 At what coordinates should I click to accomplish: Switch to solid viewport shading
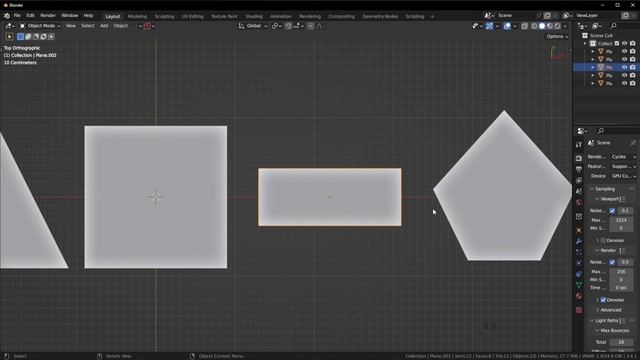tap(542, 26)
